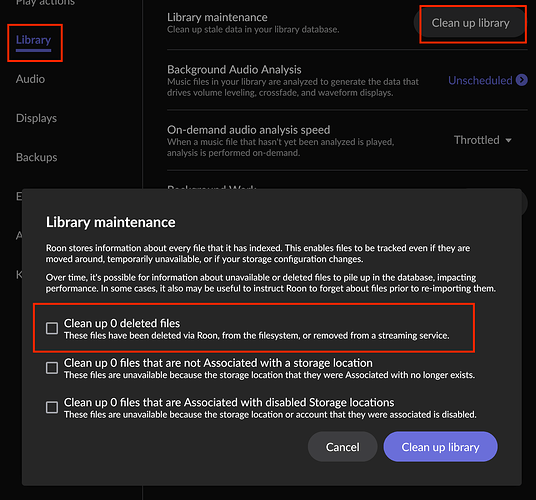Click the Unscheduled arrow circle icon
Image resolution: width=536 pixels, height=500 pixels.
[x=522, y=80]
